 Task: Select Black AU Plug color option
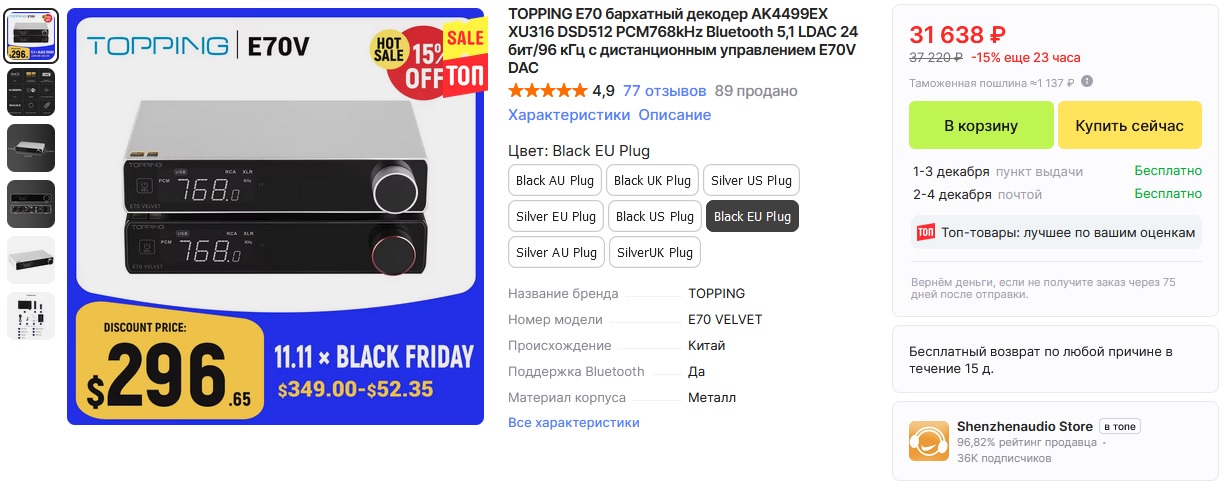pyautogui.click(x=554, y=181)
